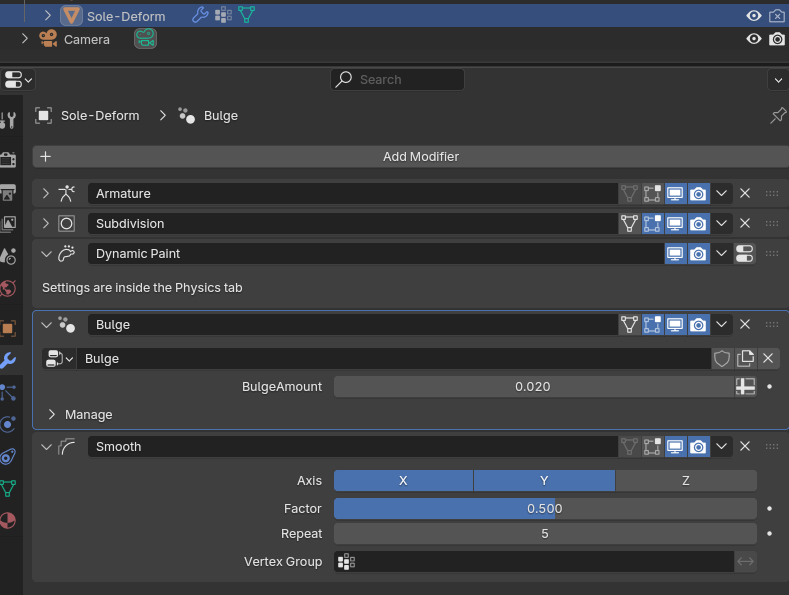
Task: Open the Object Data properties tab
Action: 8,489
